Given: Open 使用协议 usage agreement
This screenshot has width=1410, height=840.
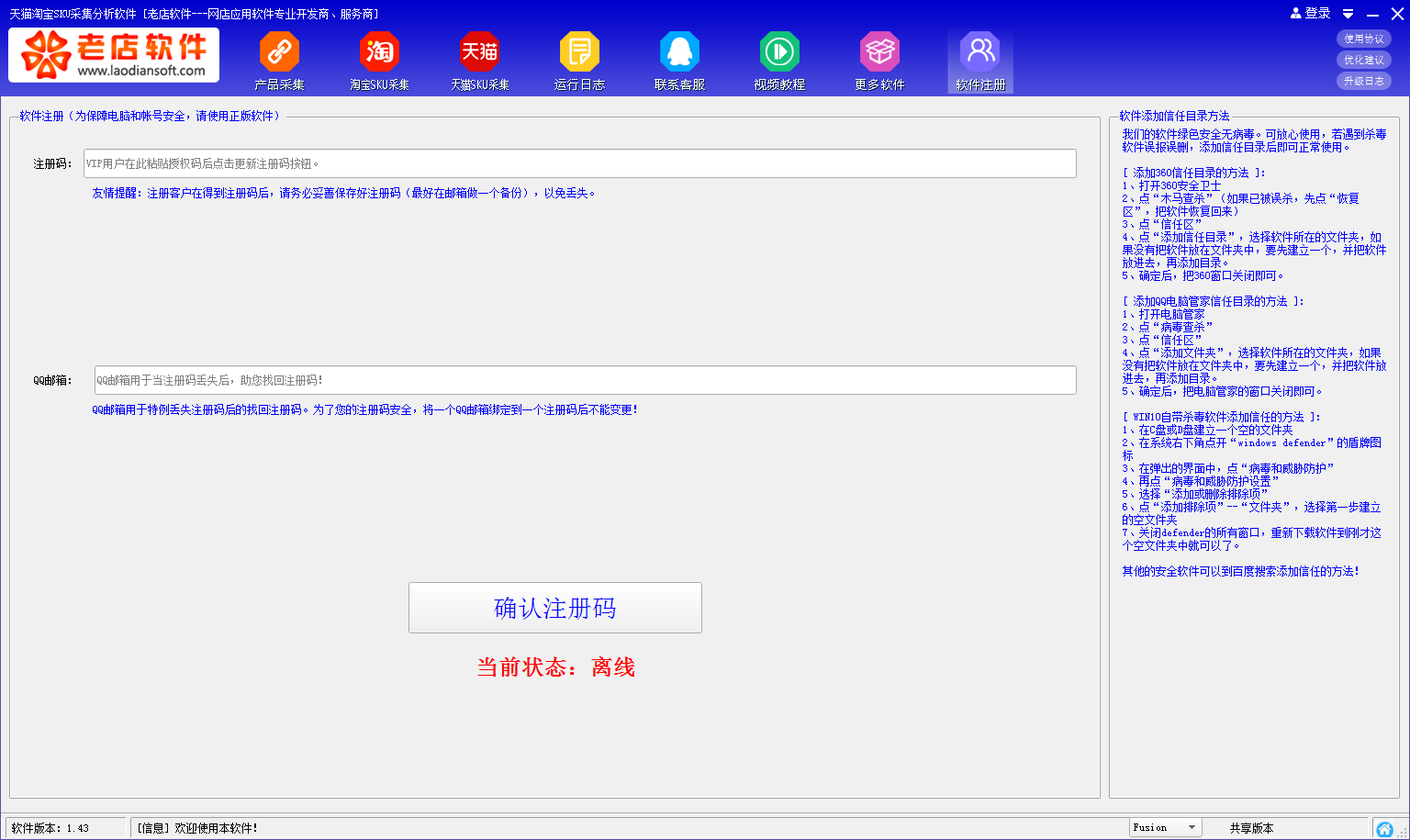Looking at the screenshot, I should 1364,39.
